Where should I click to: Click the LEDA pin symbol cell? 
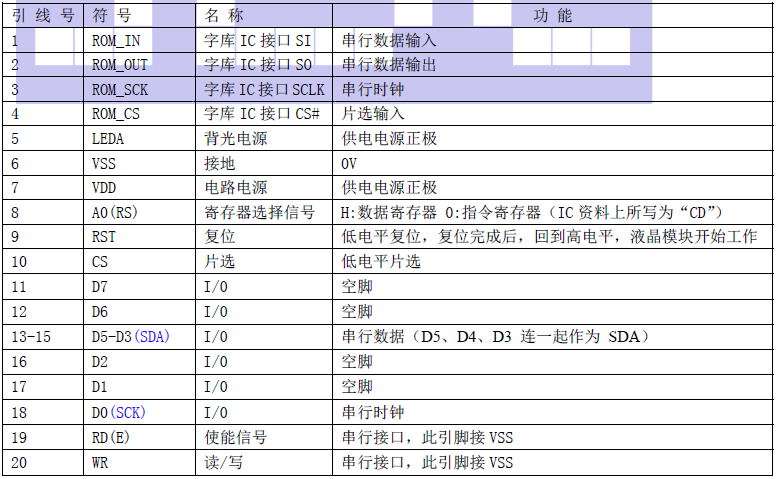click(x=107, y=139)
